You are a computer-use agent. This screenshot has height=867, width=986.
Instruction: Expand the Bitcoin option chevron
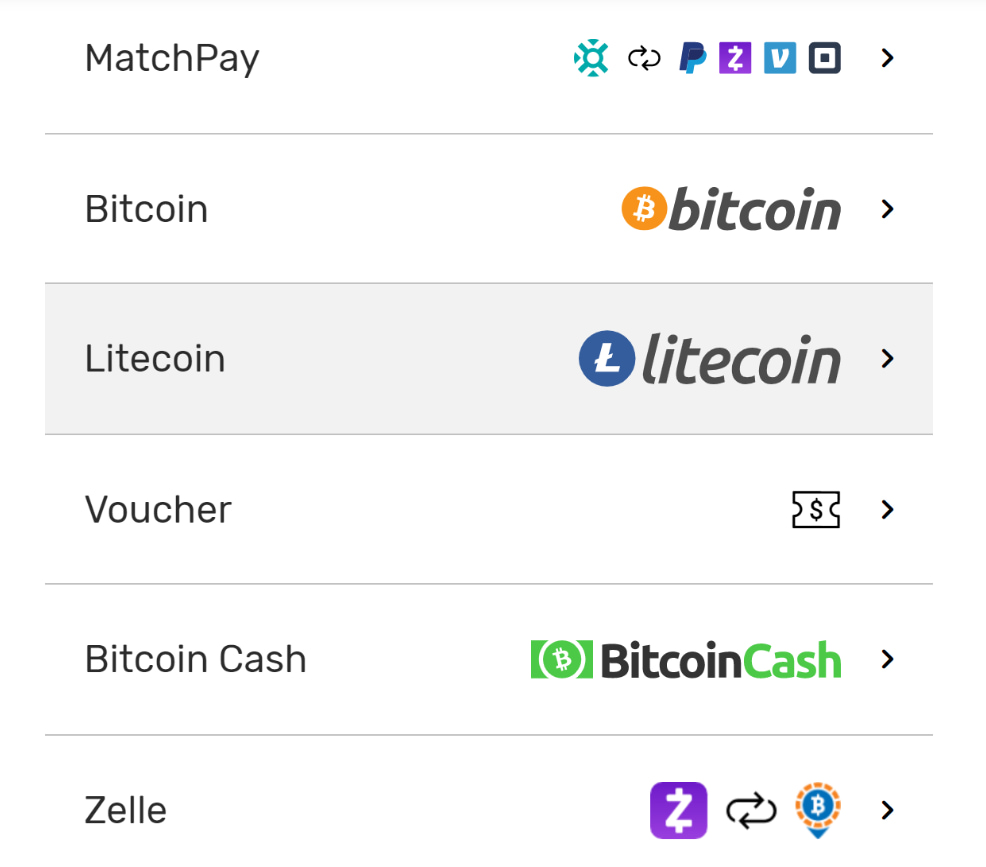[887, 209]
